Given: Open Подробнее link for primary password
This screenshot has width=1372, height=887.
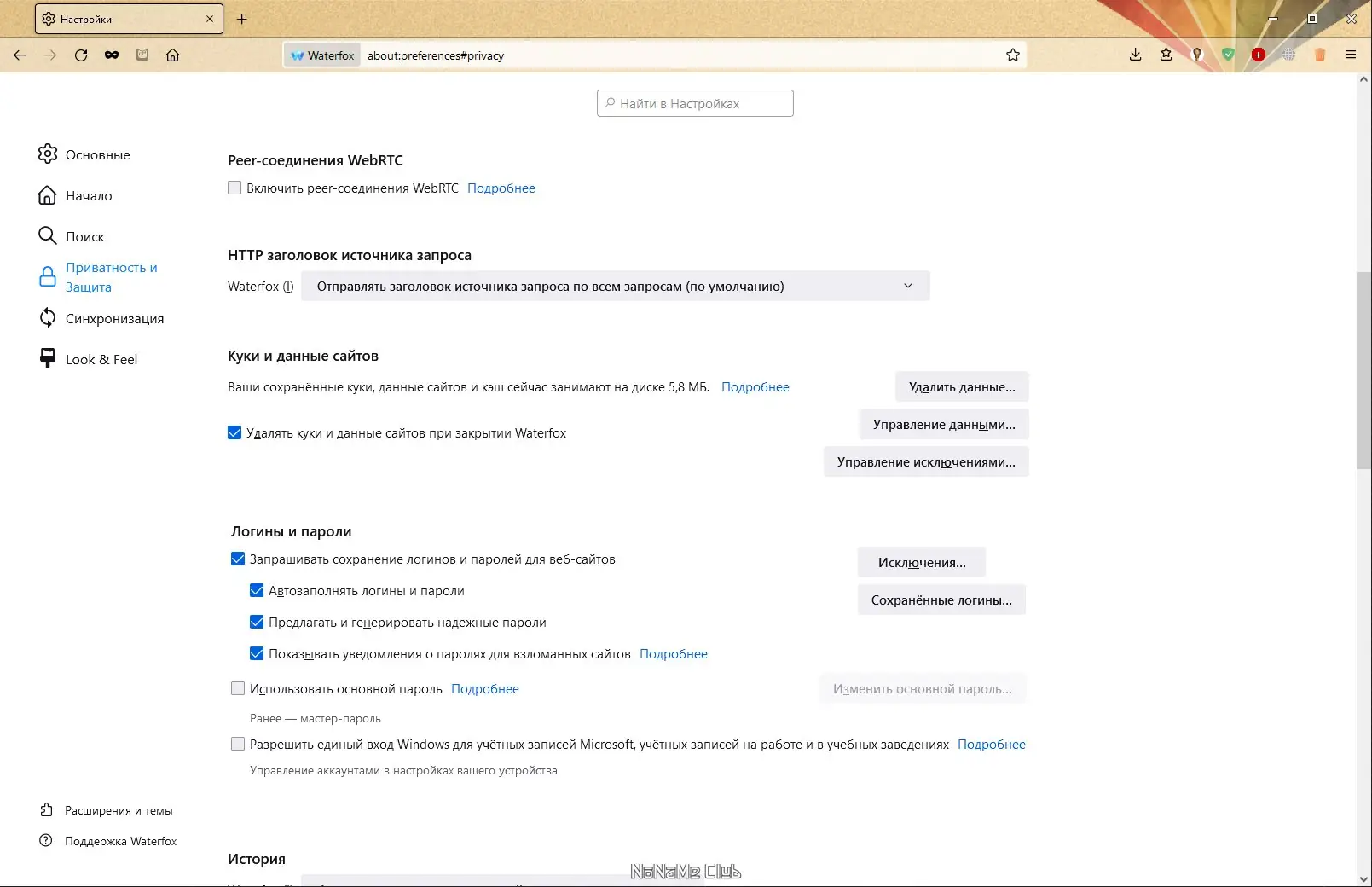Looking at the screenshot, I should (485, 689).
